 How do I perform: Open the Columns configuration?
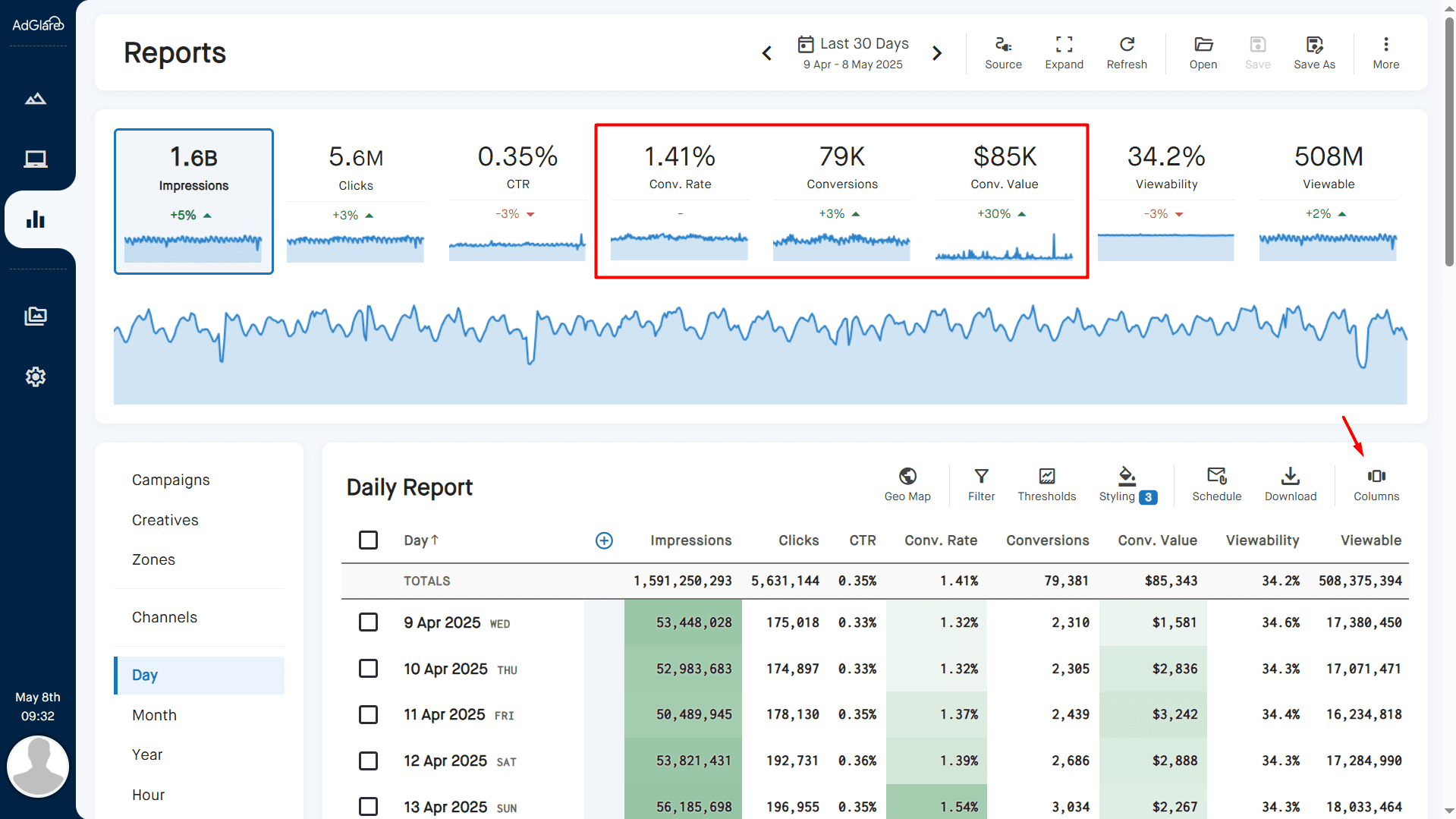pyautogui.click(x=1376, y=484)
